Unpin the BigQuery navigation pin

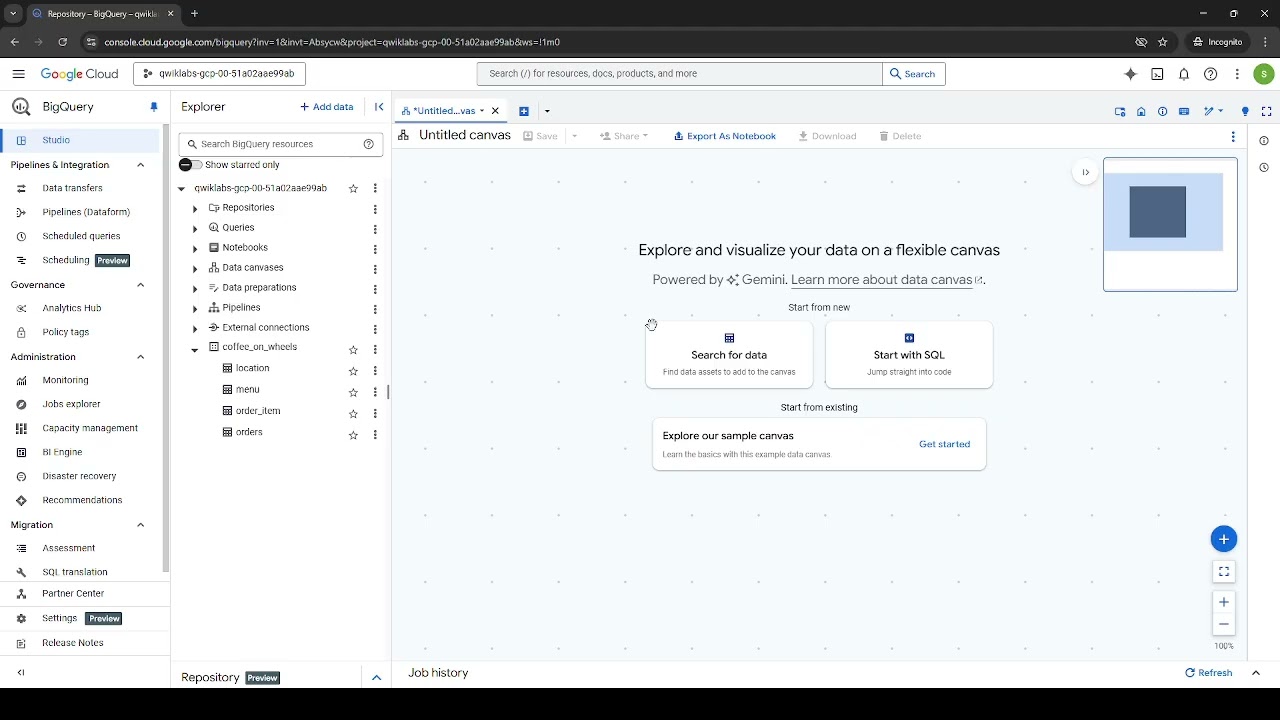click(154, 107)
